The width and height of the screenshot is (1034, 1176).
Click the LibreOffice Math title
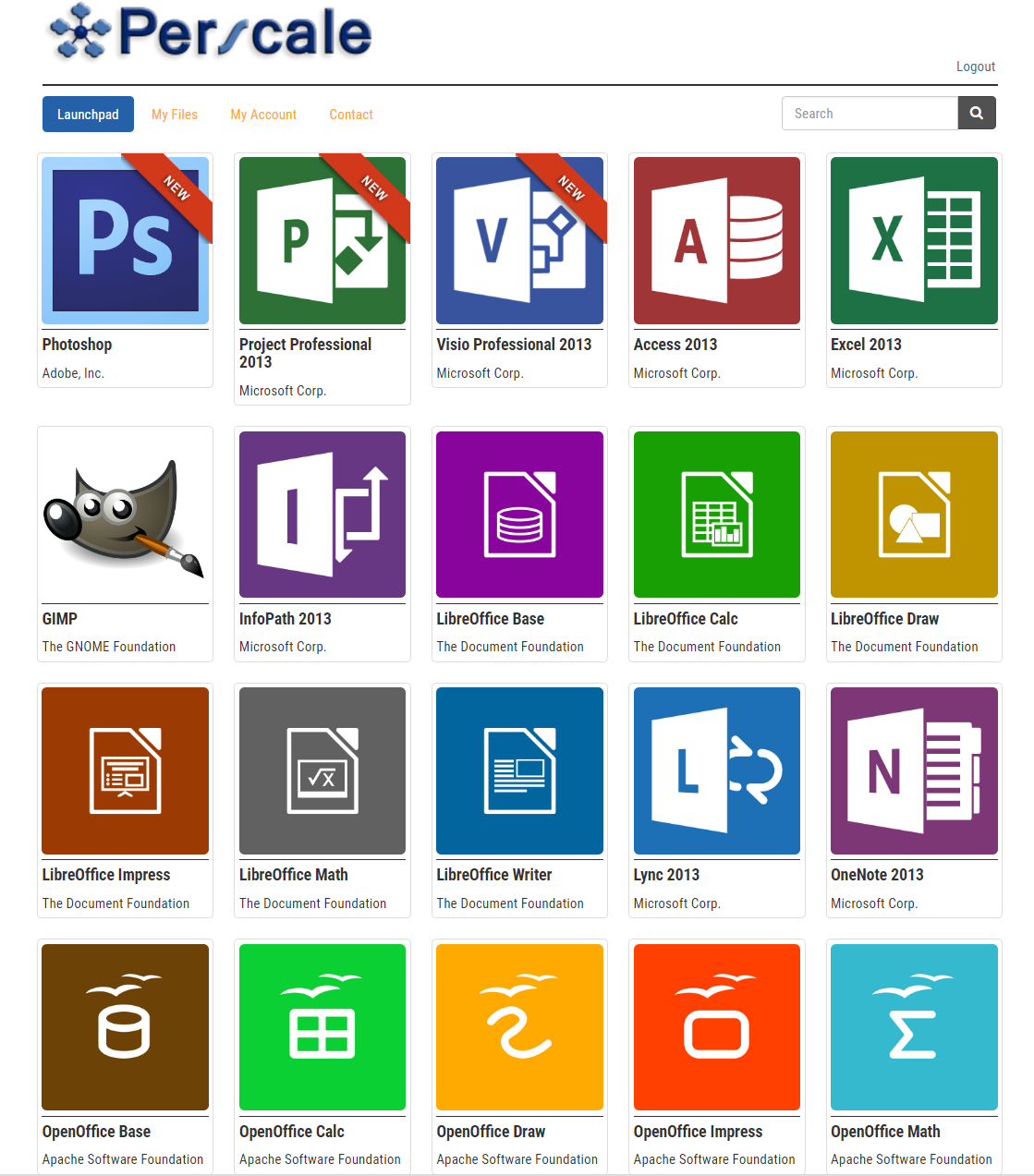pyautogui.click(x=294, y=875)
